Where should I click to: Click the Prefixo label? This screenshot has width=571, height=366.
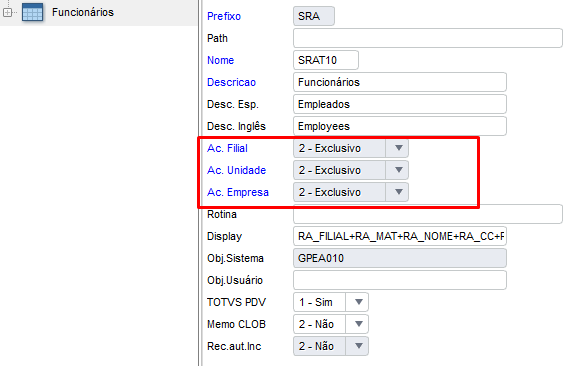[224, 16]
